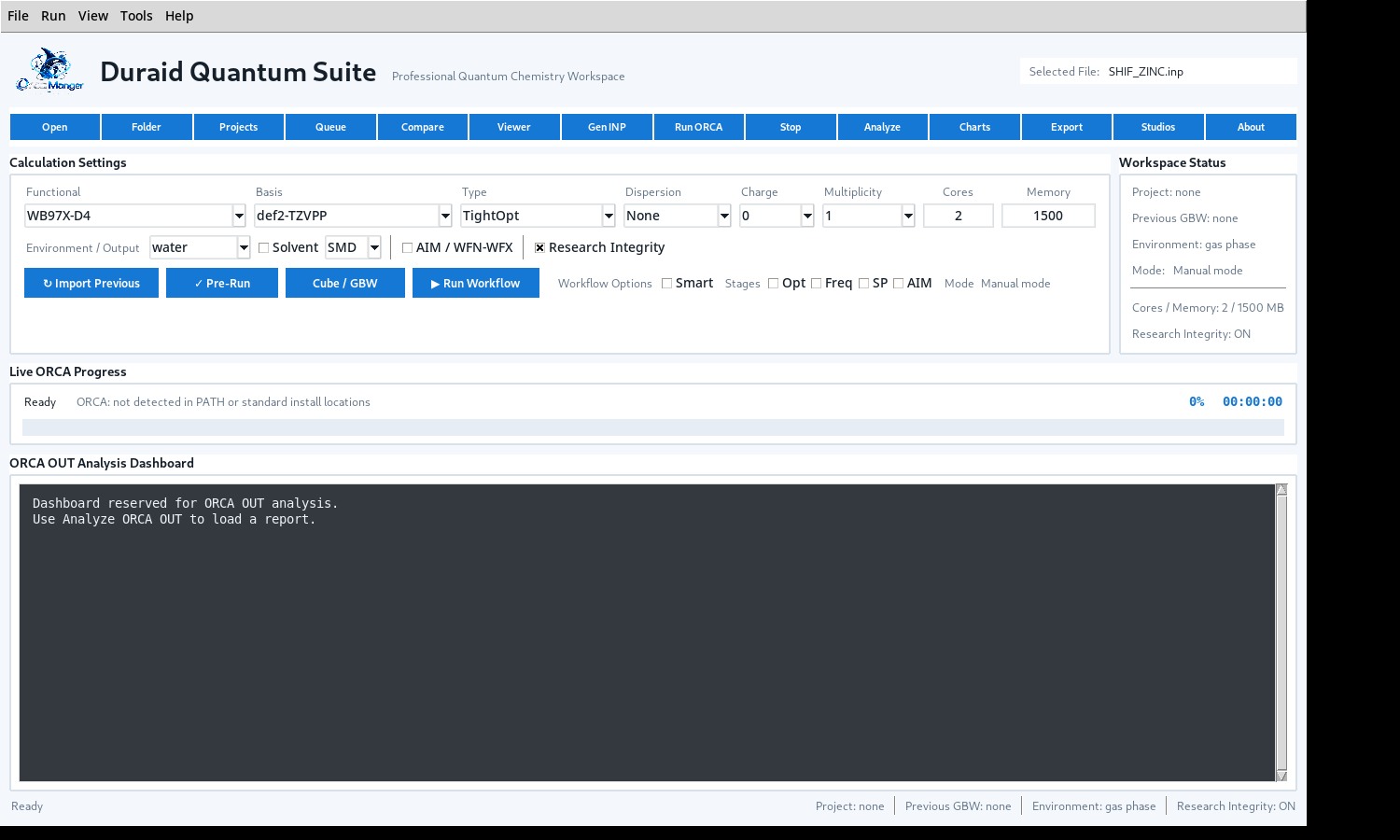Click the Gen INP toolbar button
The width and height of the screenshot is (1400, 840).
tap(607, 127)
